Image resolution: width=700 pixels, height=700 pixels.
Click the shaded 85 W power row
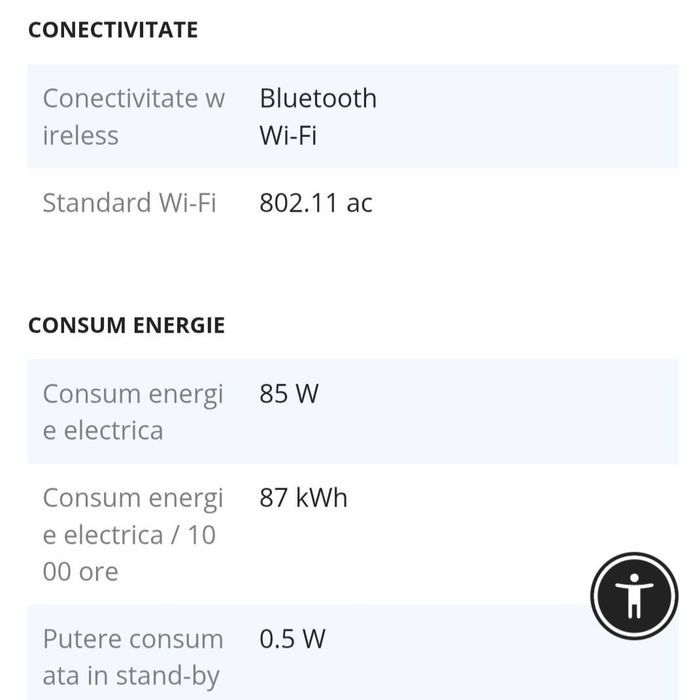(x=353, y=411)
